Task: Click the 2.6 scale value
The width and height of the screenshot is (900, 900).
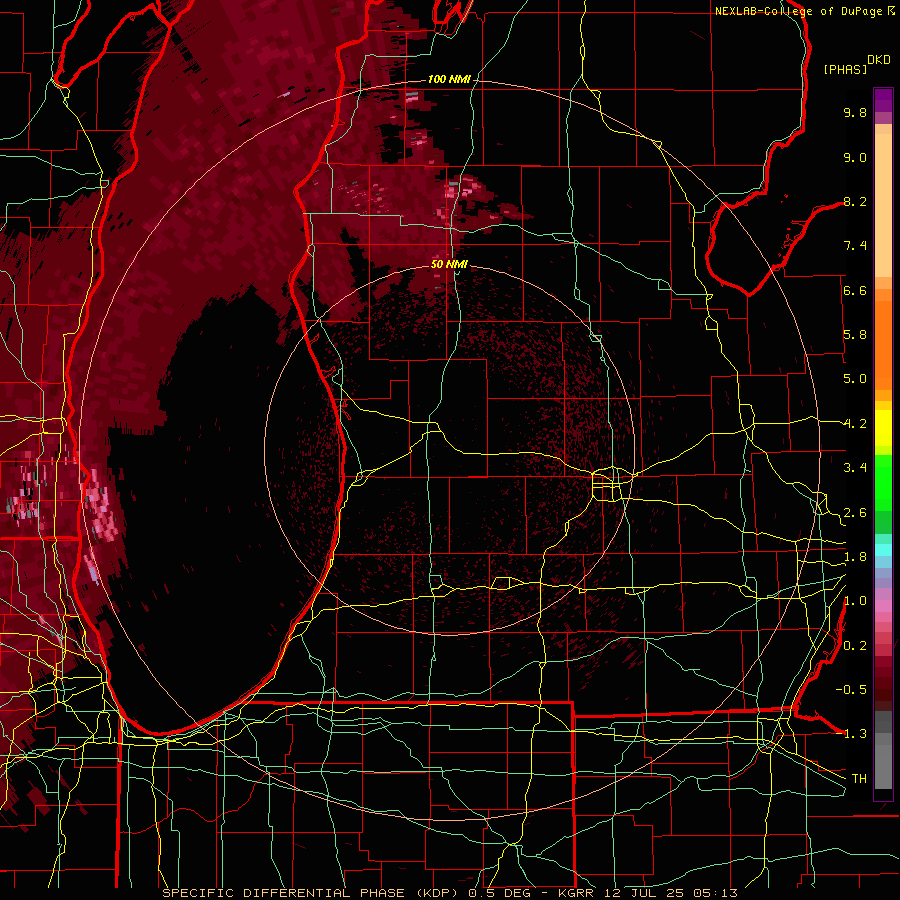Action: [x=855, y=513]
